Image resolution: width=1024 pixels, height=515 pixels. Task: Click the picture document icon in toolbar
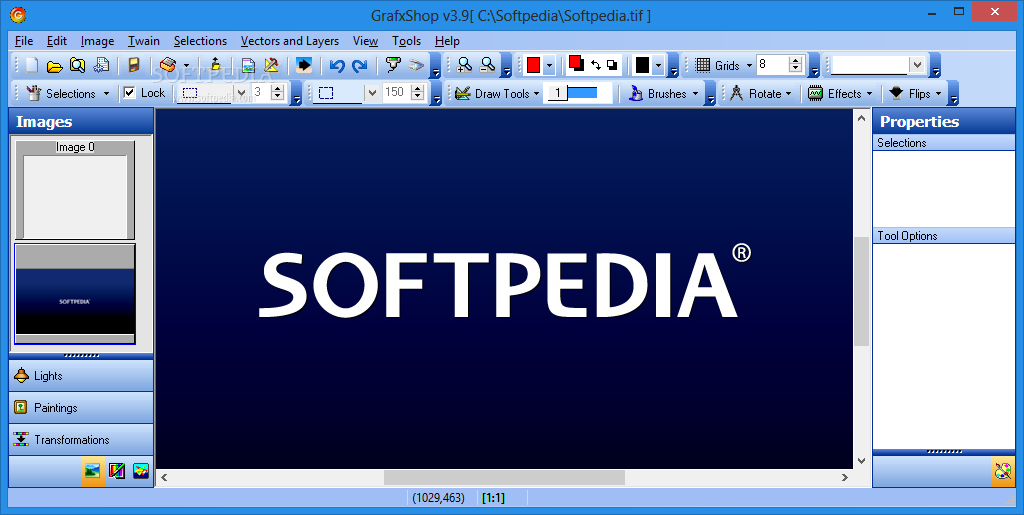(248, 65)
